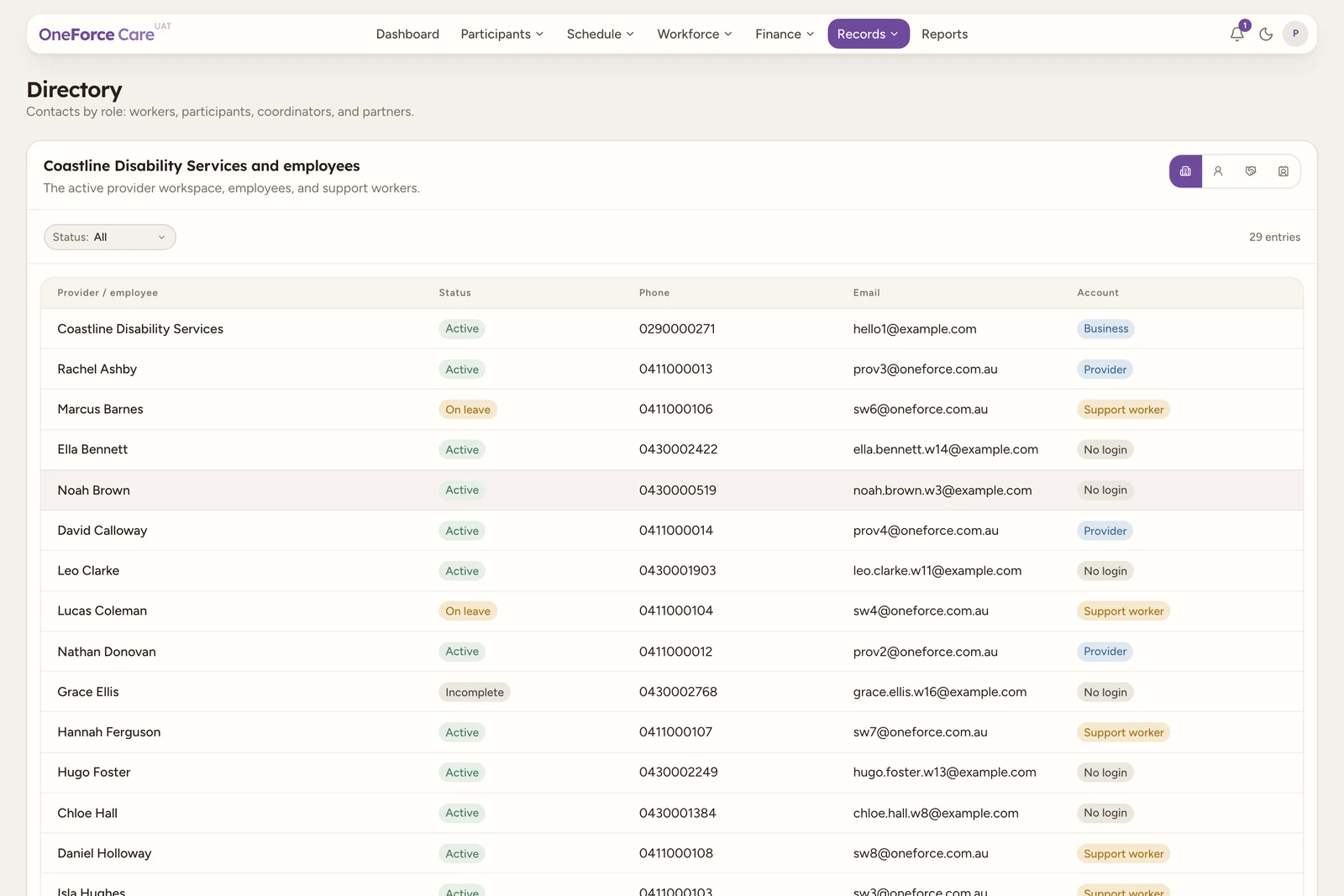1344x896 pixels.
Task: Click the email ella.bennett.w14@example.com
Action: (945, 450)
